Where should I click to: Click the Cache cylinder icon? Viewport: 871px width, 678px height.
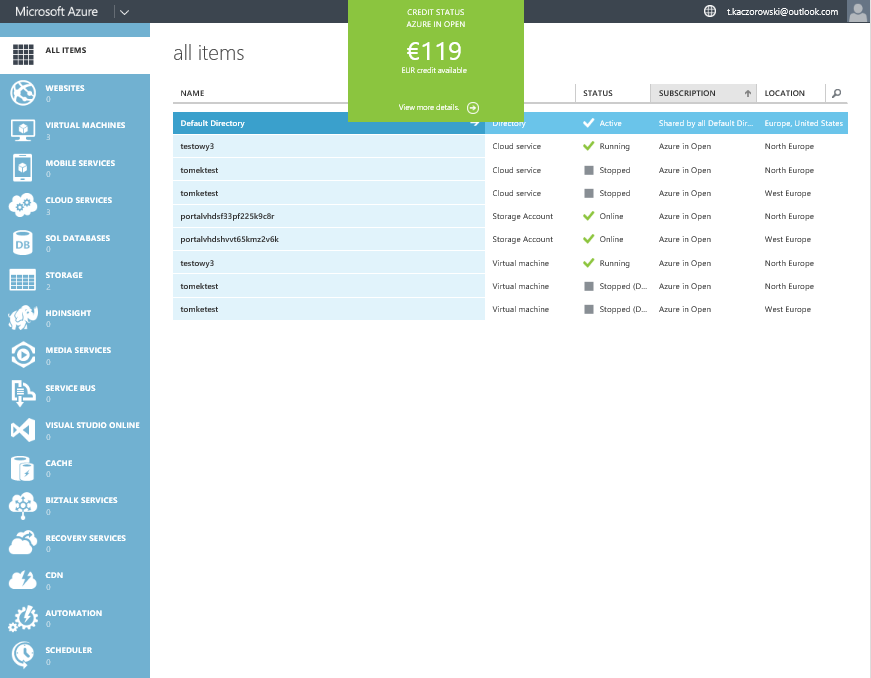pos(23,468)
